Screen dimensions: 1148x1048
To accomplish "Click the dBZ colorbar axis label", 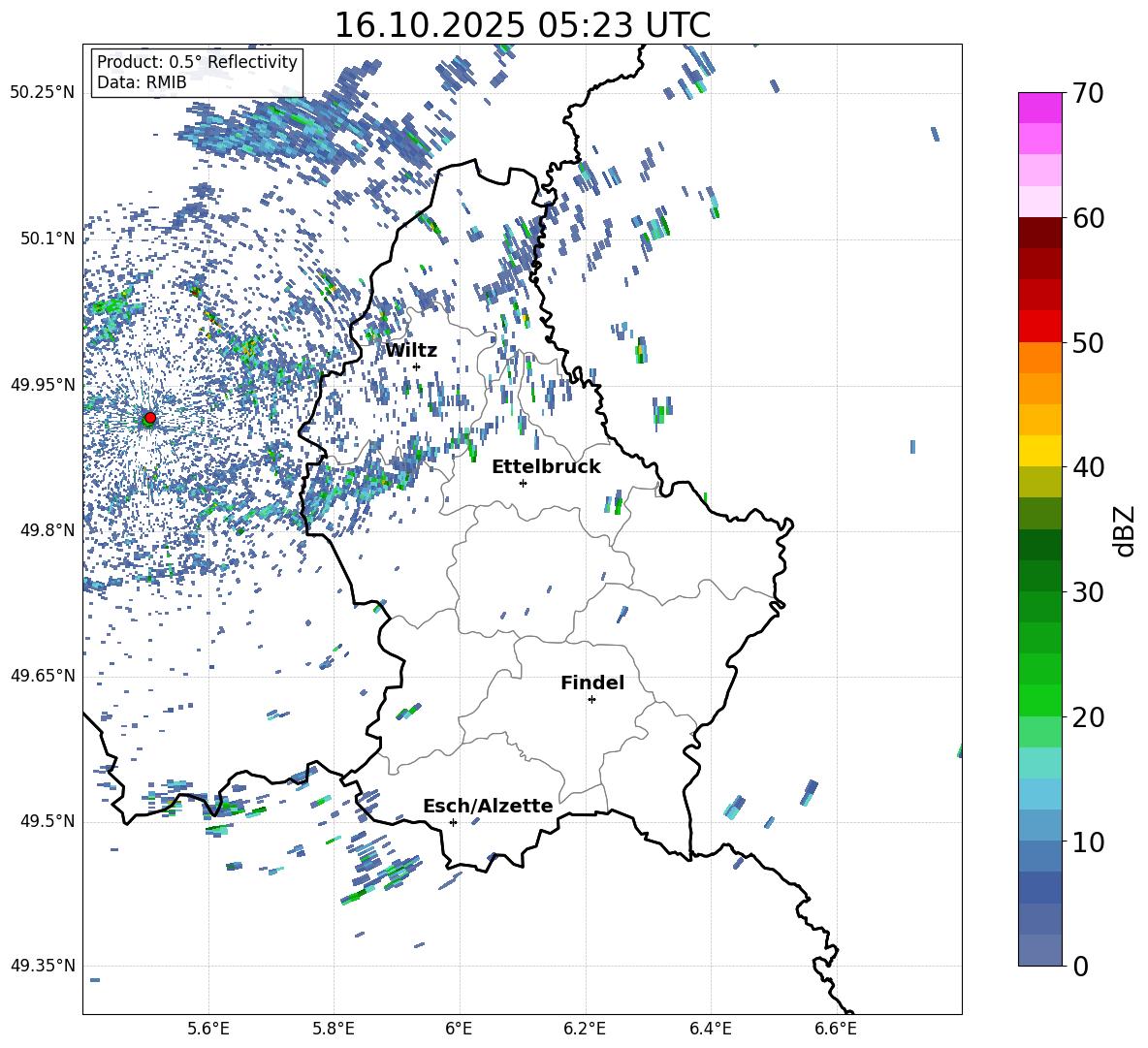I will tap(1125, 530).
